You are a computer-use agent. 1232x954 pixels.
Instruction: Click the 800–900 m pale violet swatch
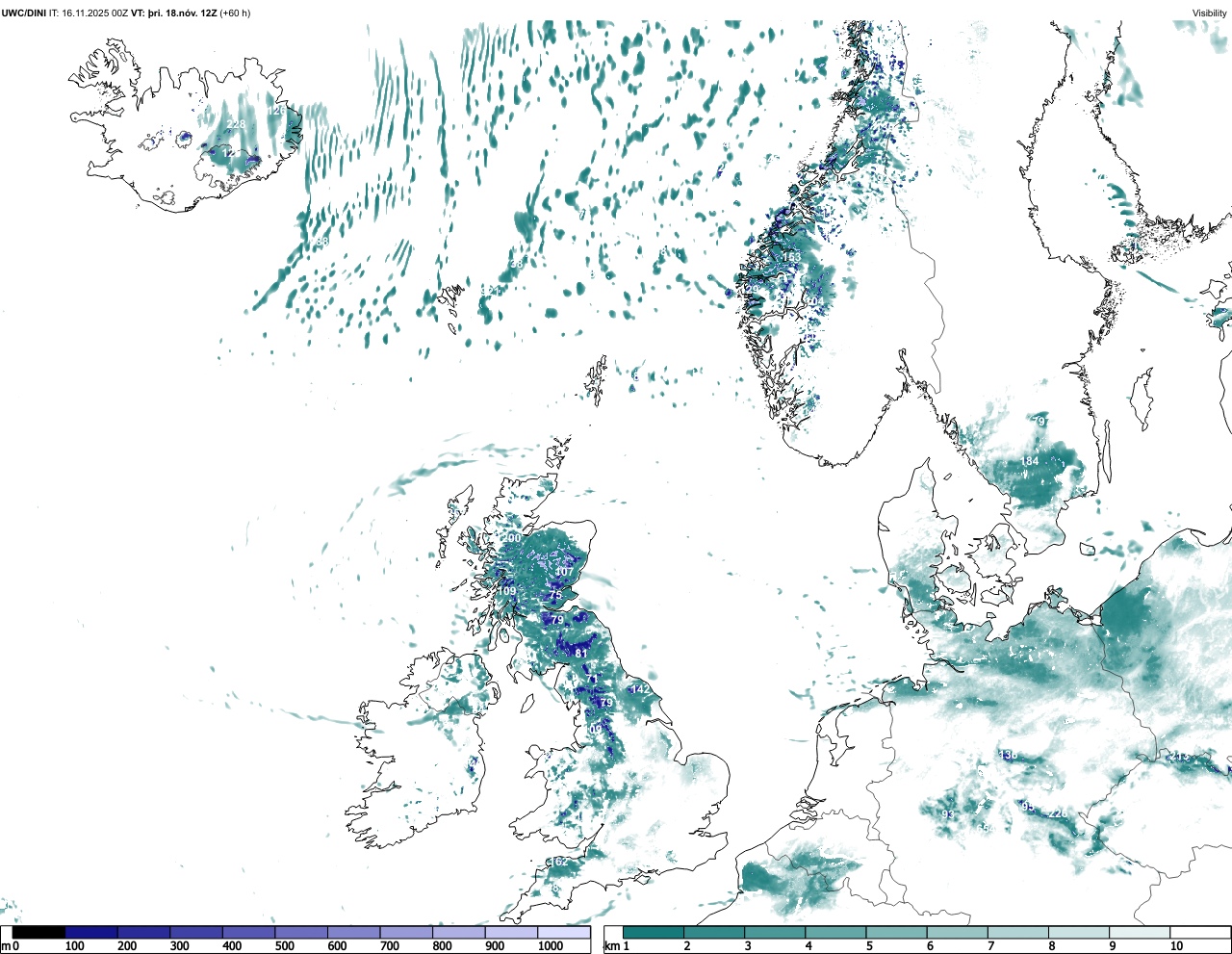[x=459, y=932]
